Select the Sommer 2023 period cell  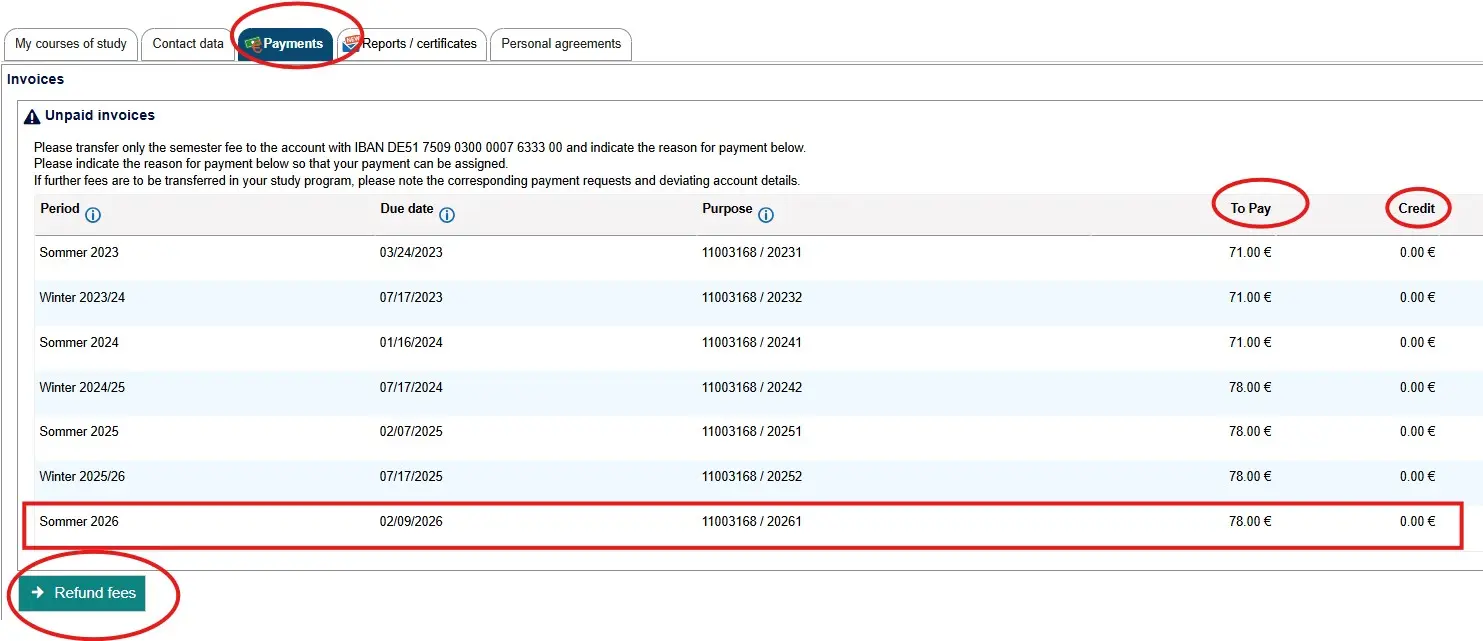[x=79, y=252]
